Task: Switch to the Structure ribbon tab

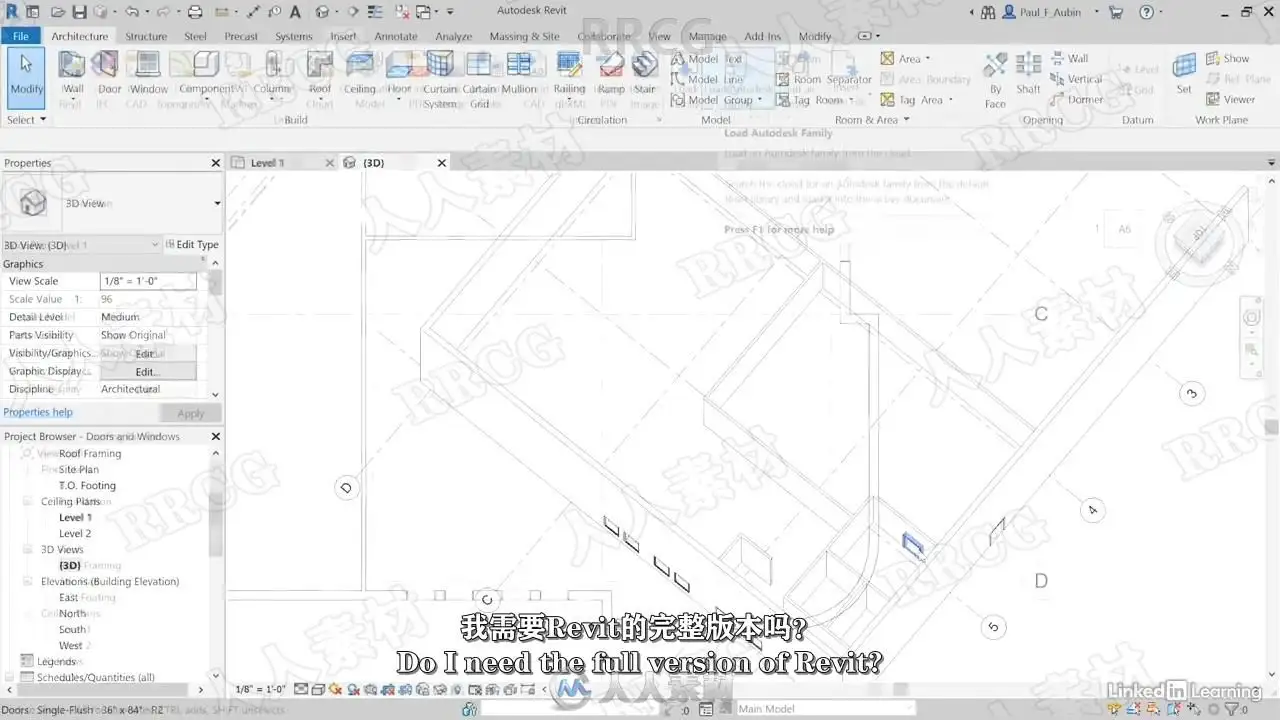Action: tap(146, 36)
